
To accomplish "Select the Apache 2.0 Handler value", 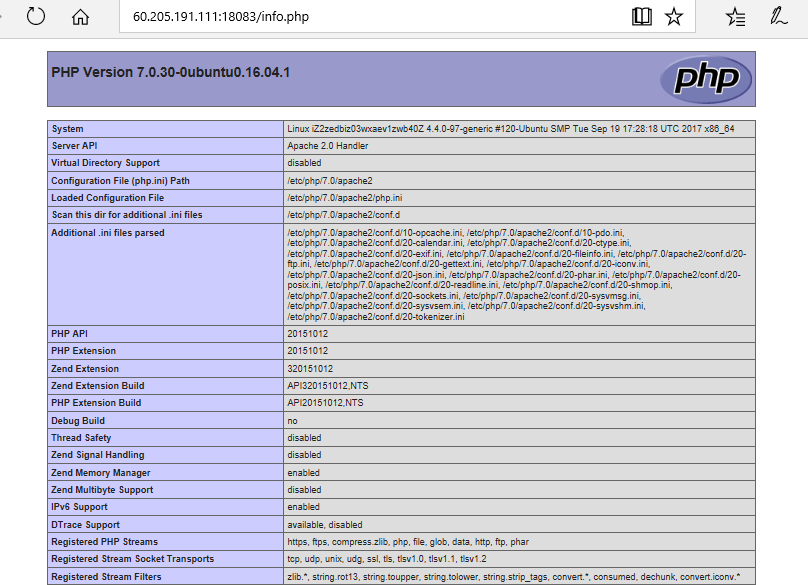I will pyautogui.click(x=328, y=146).
